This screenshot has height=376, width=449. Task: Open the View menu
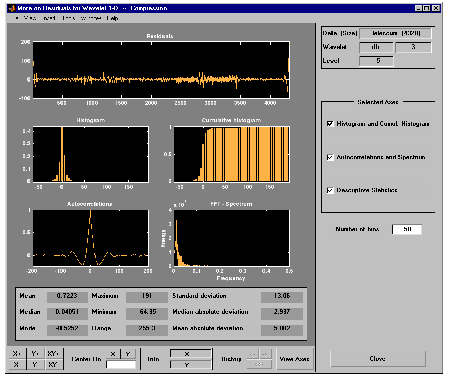tap(30, 18)
